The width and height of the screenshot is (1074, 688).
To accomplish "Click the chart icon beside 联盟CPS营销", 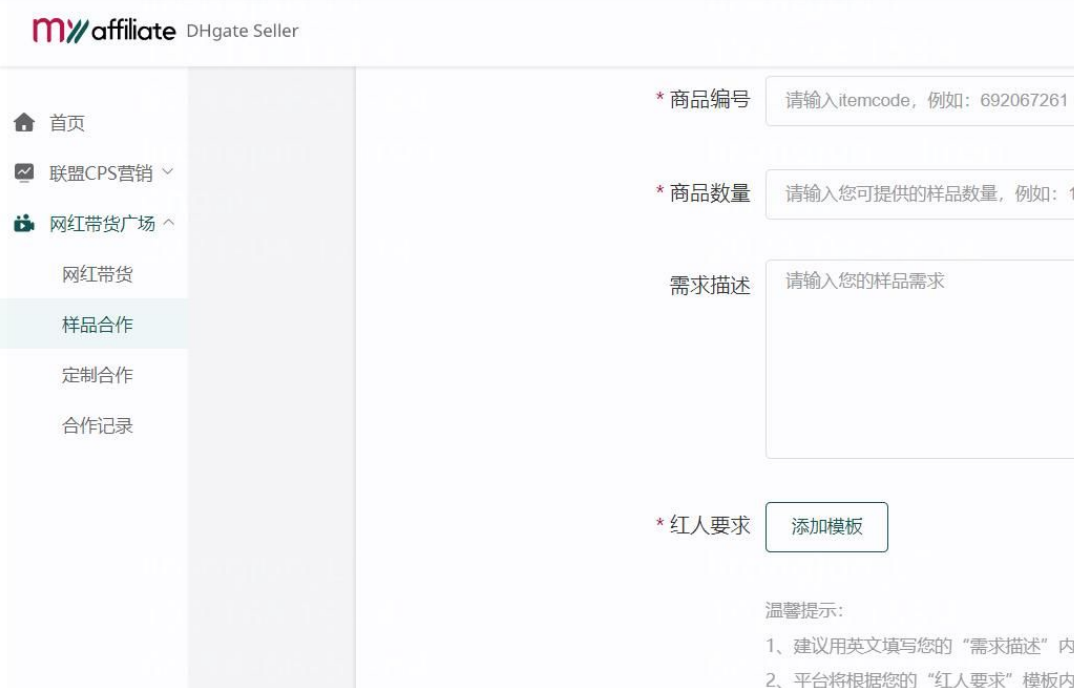I will [24, 173].
